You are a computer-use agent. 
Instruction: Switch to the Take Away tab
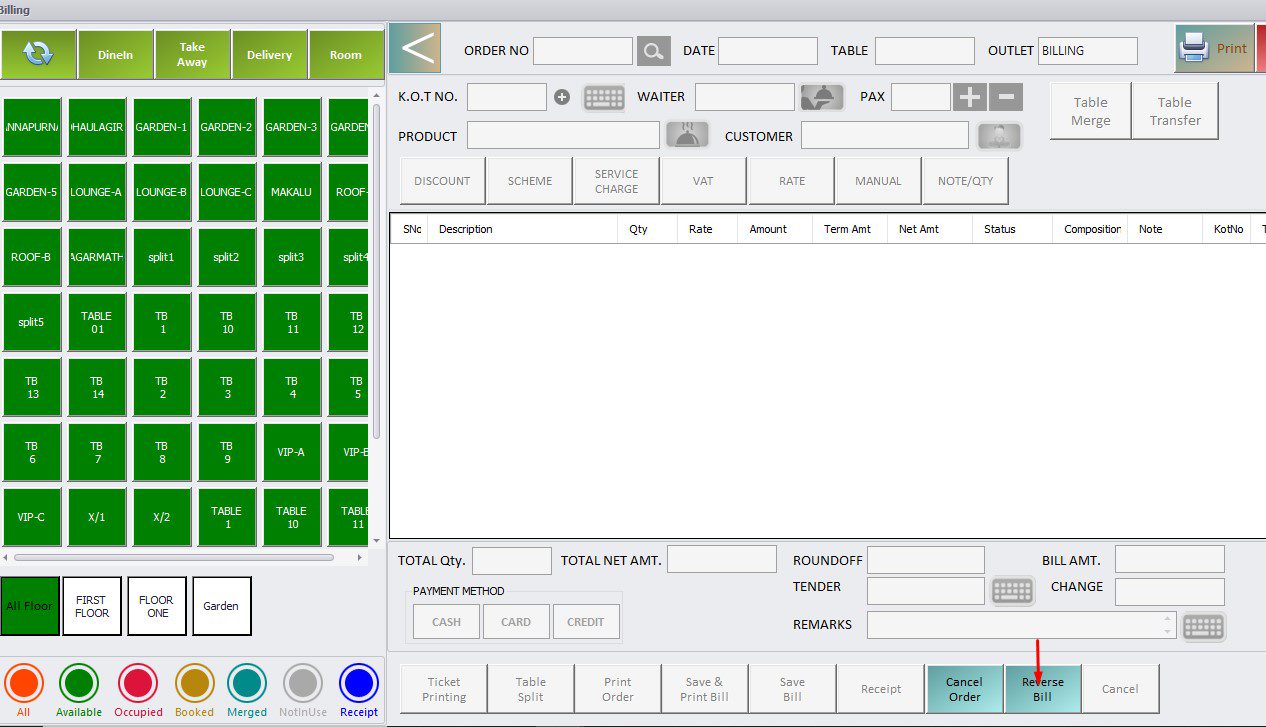click(x=192, y=54)
